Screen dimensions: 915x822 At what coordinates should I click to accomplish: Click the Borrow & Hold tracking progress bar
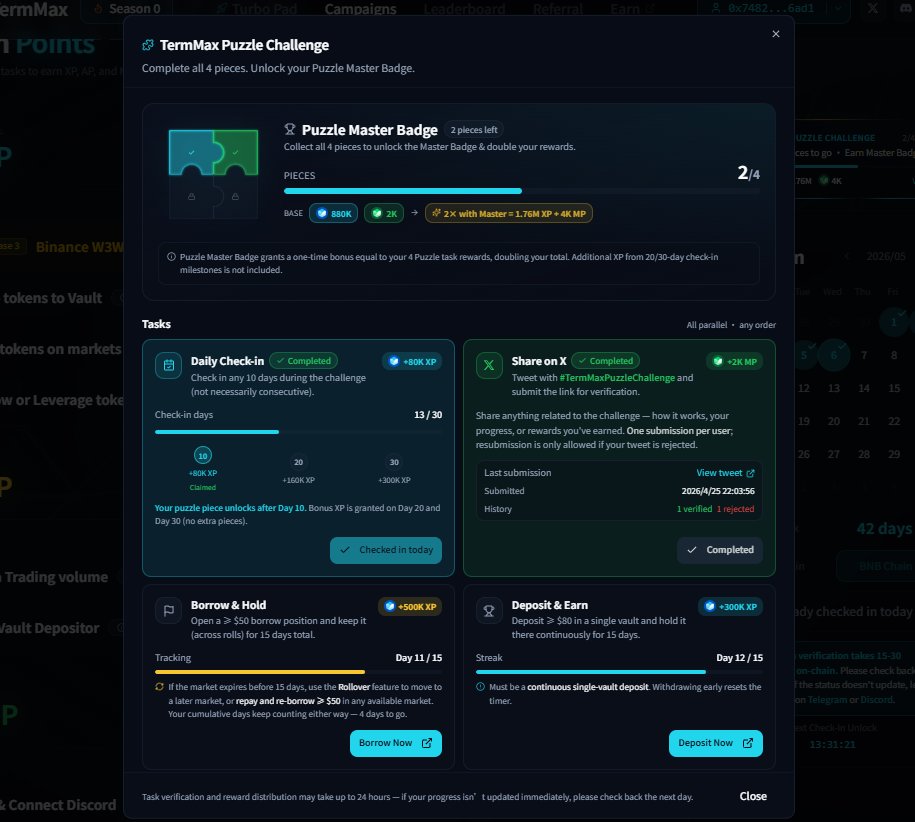(x=298, y=672)
